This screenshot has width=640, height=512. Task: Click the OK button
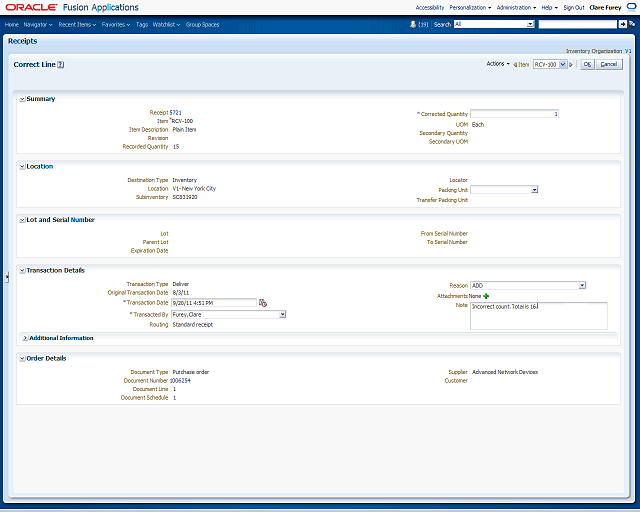[587, 64]
